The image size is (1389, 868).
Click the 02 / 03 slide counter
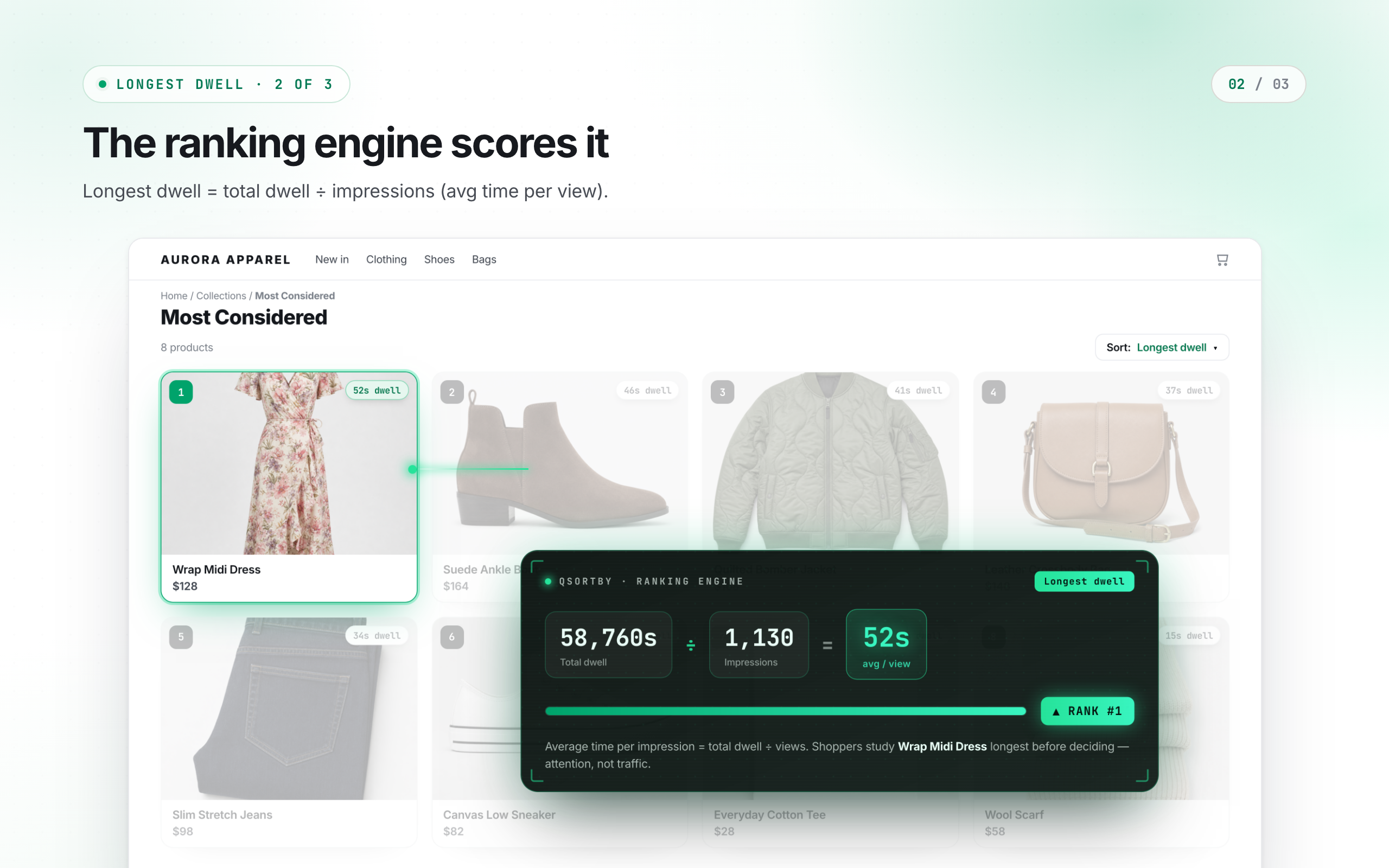pos(1258,85)
